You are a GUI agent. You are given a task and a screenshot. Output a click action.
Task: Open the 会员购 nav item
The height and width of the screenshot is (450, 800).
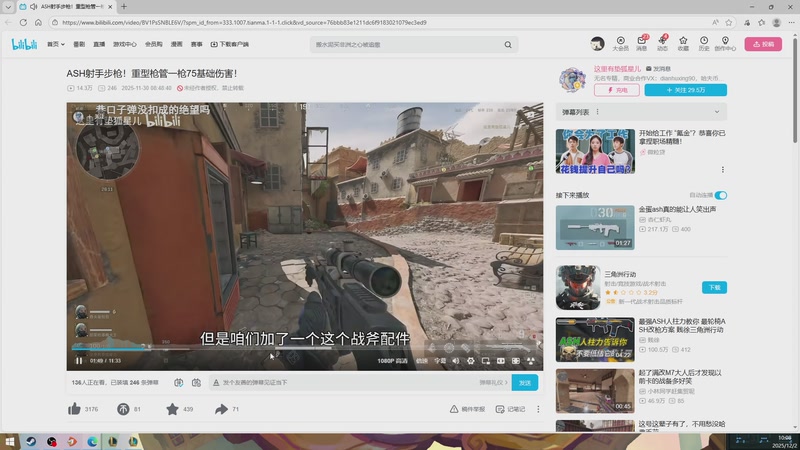click(154, 44)
